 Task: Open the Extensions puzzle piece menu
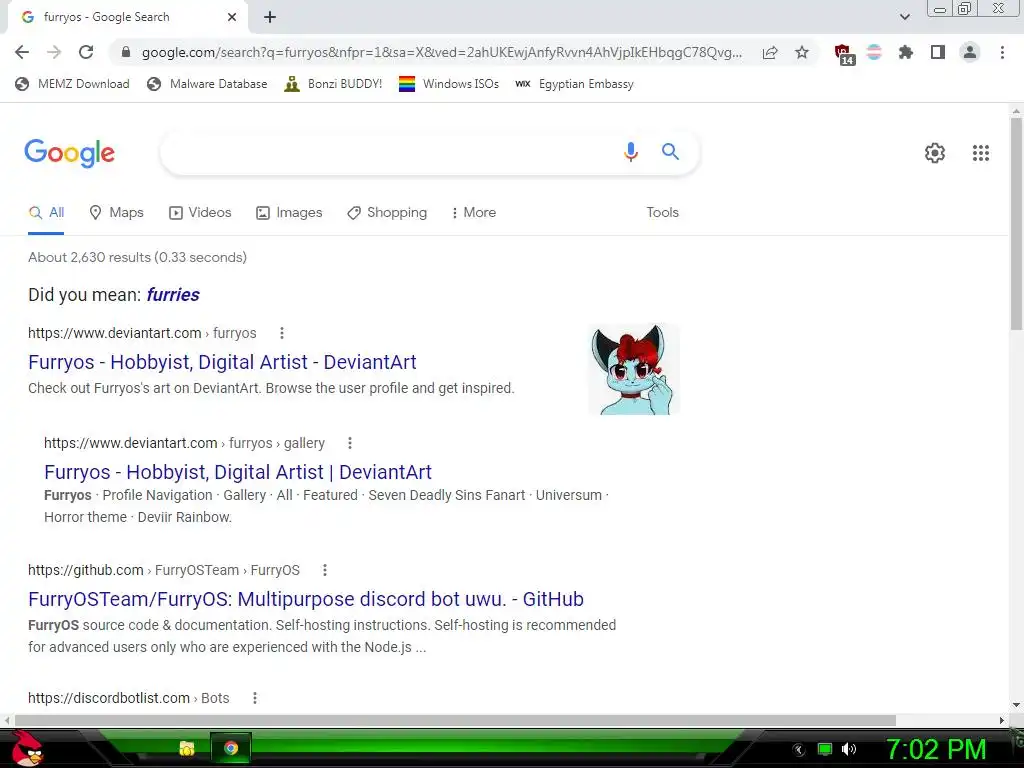pos(906,52)
